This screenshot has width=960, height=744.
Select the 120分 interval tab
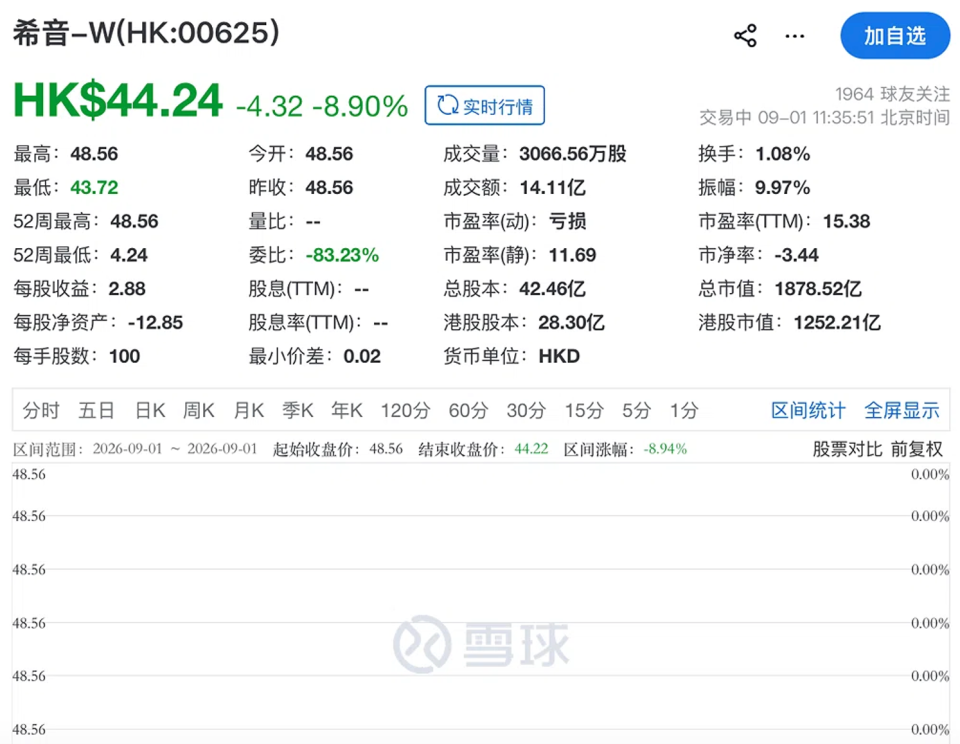click(405, 410)
